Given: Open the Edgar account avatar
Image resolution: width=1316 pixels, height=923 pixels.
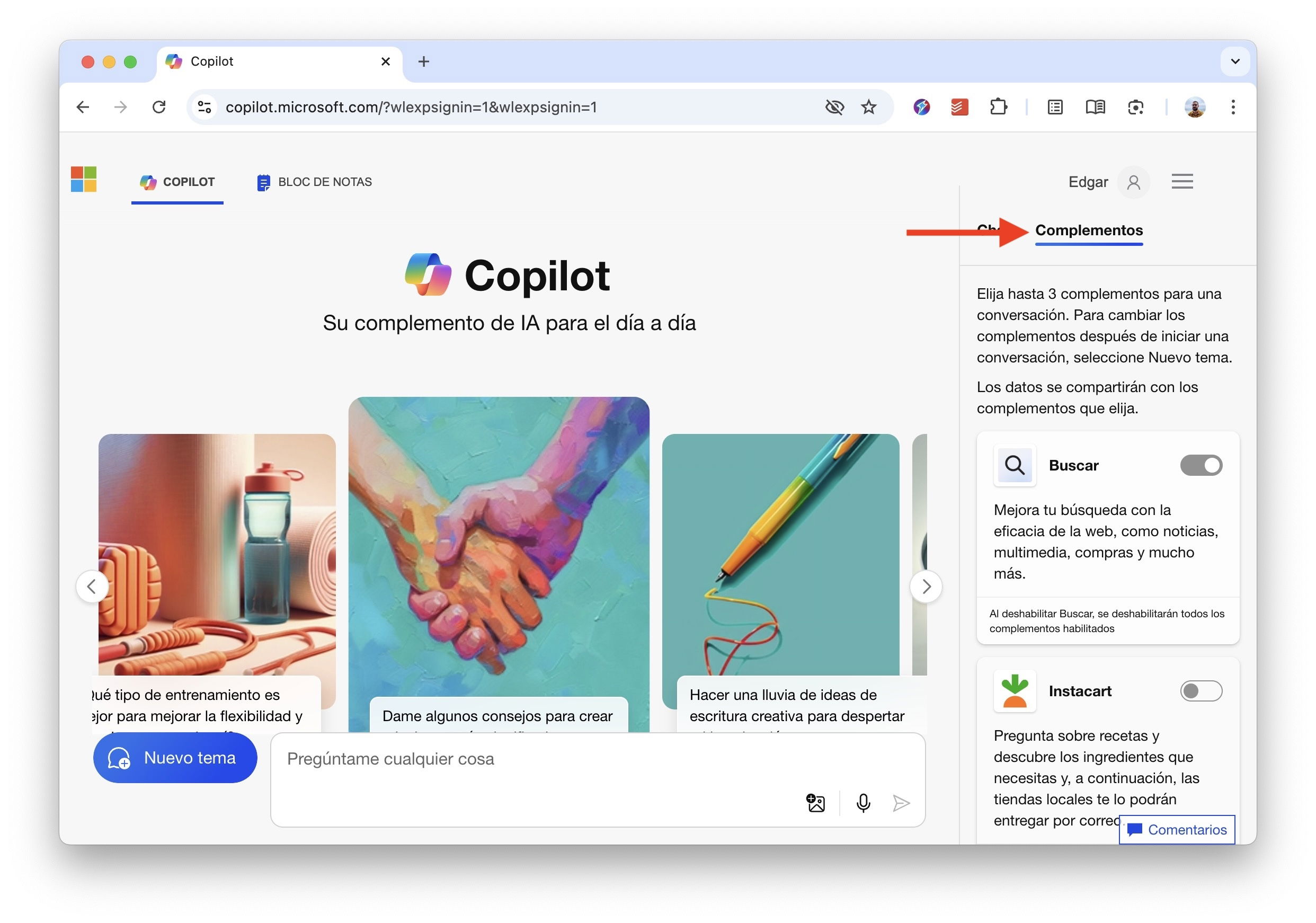Looking at the screenshot, I should (1133, 182).
